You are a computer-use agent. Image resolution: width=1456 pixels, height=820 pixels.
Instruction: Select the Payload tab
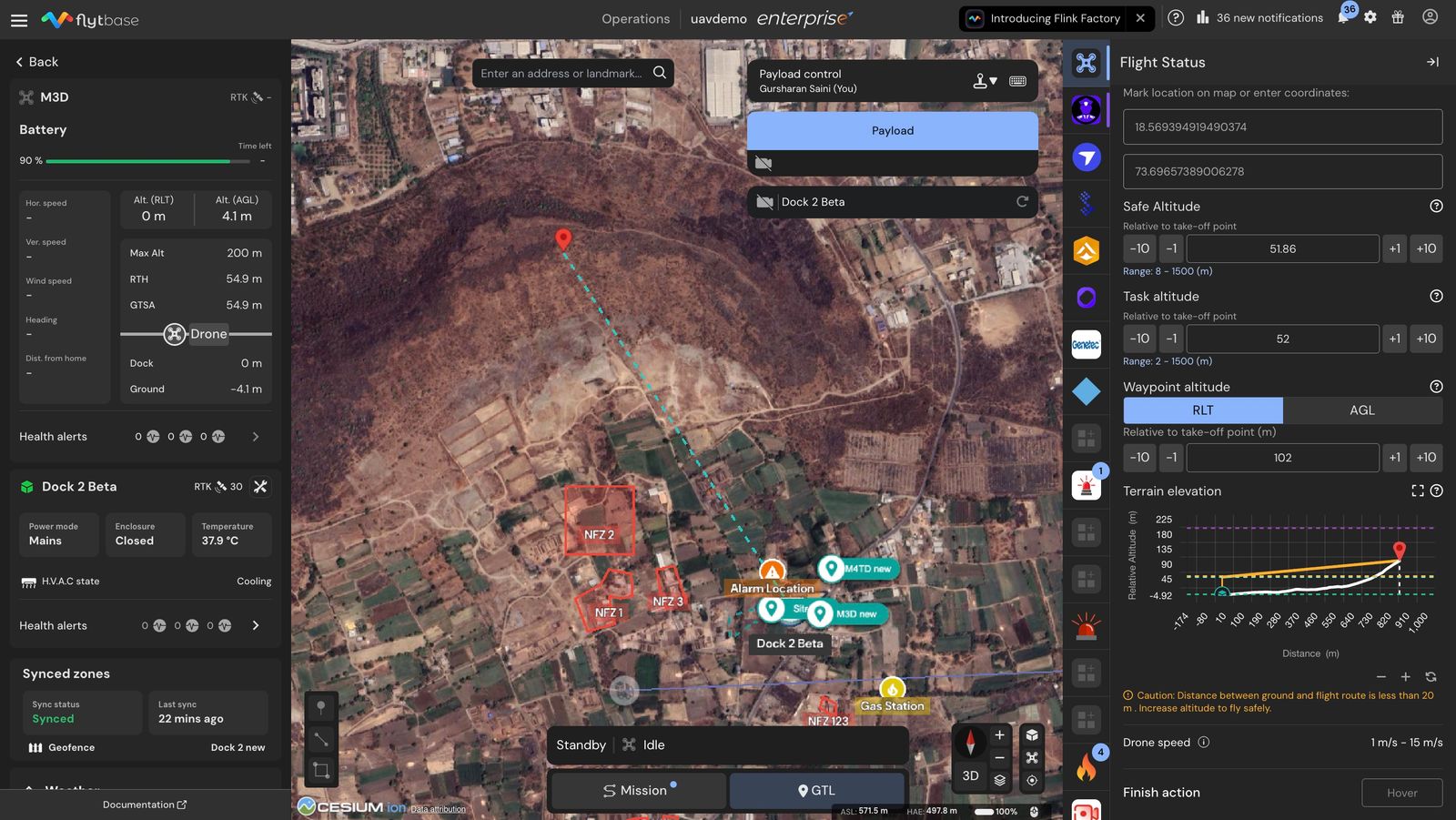pos(893,131)
